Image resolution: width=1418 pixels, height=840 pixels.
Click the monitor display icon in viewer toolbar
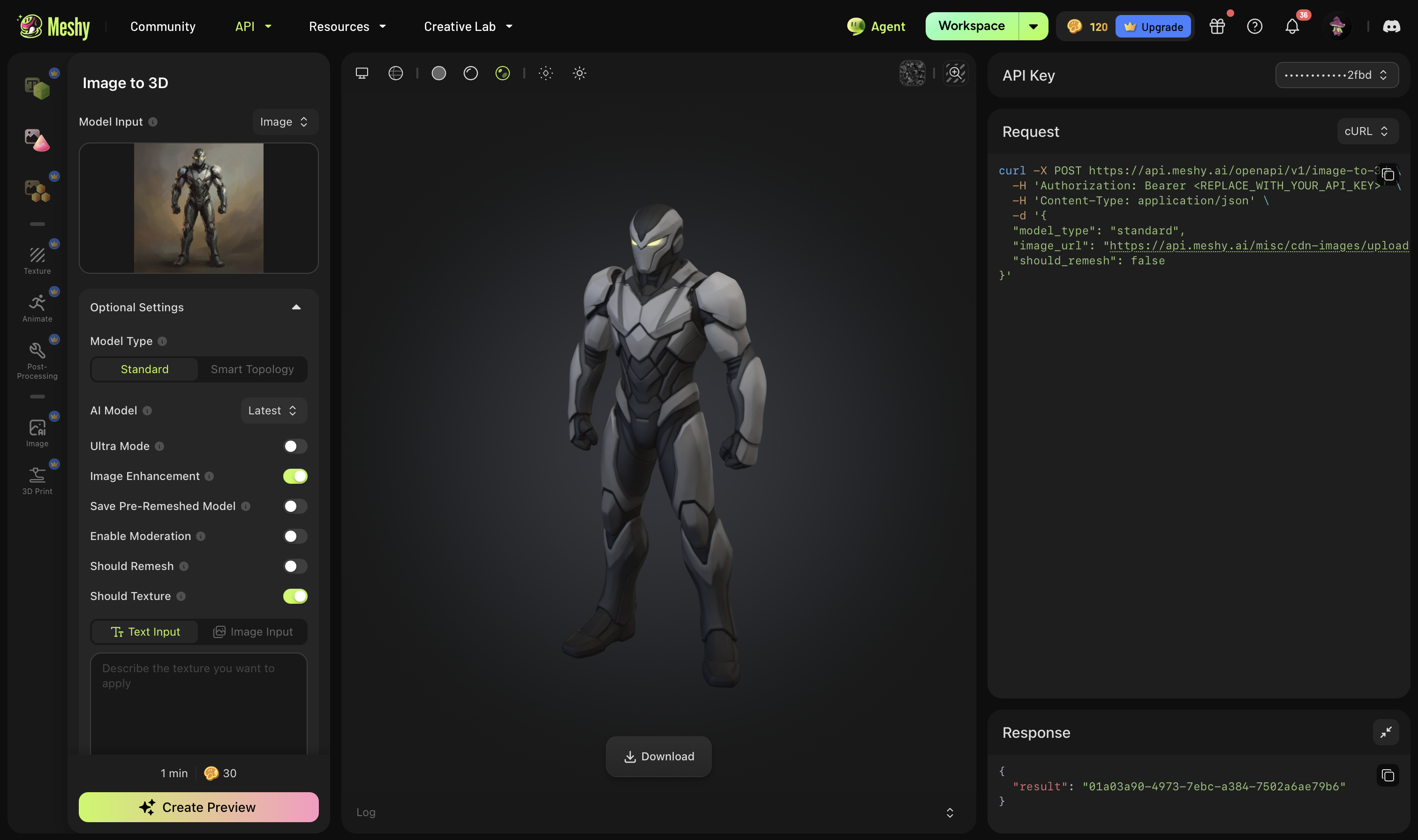coord(362,73)
